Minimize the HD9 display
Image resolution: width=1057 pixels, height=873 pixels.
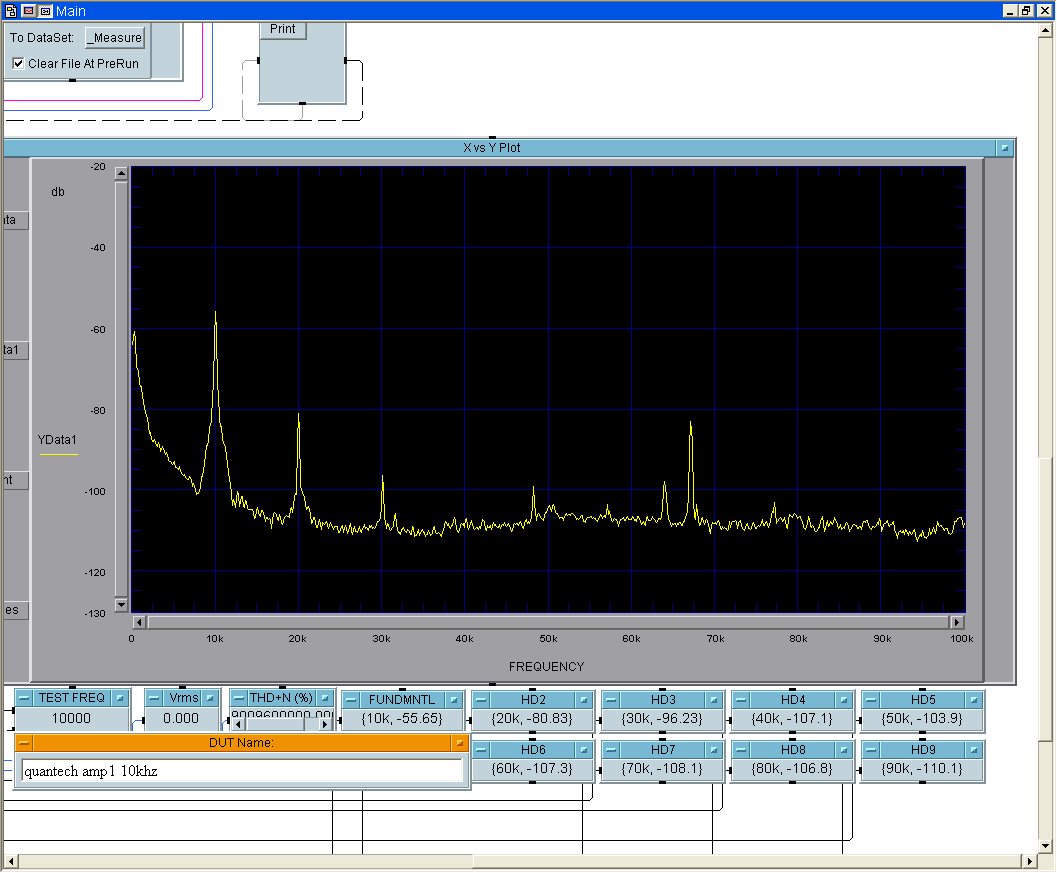871,750
